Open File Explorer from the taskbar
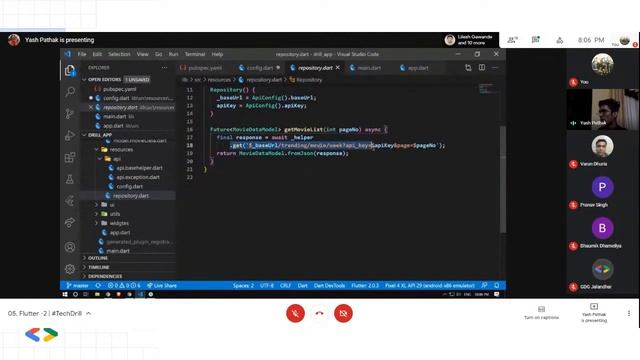Screen dimensions: 640x360 [x=97, y=294]
